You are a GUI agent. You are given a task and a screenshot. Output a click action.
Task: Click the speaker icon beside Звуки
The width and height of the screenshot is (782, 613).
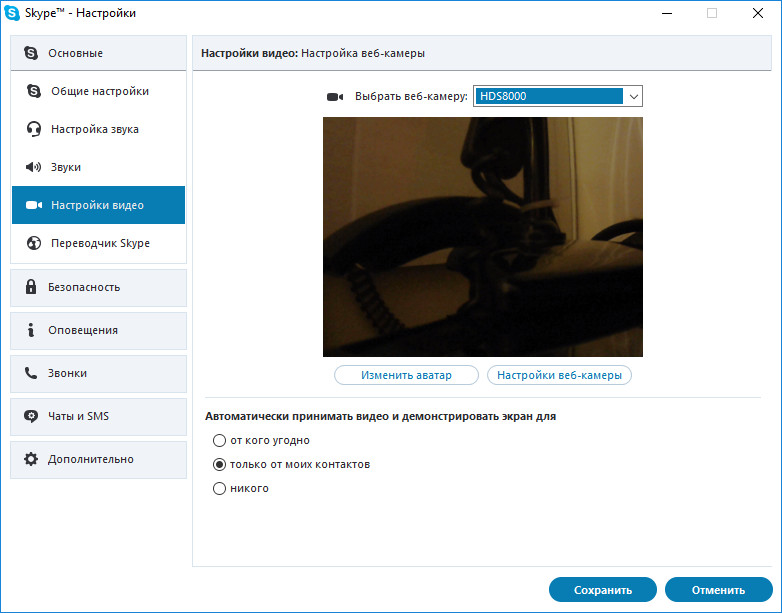(33, 167)
